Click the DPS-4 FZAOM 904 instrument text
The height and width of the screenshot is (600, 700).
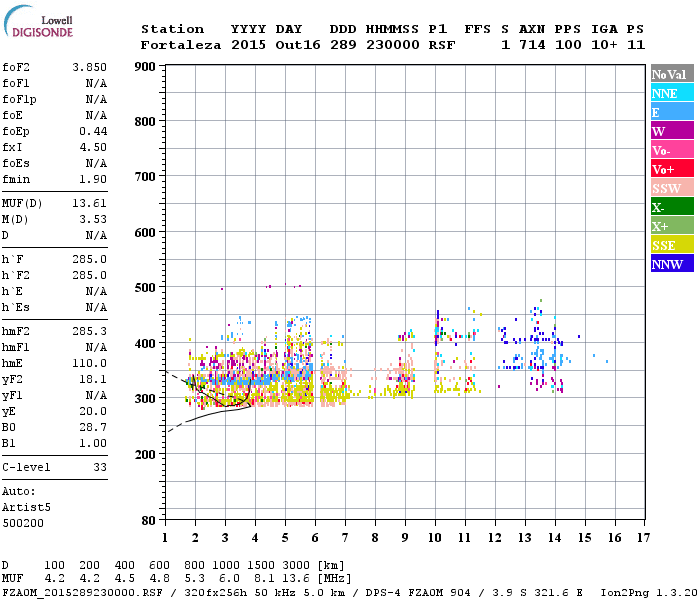pos(418,593)
